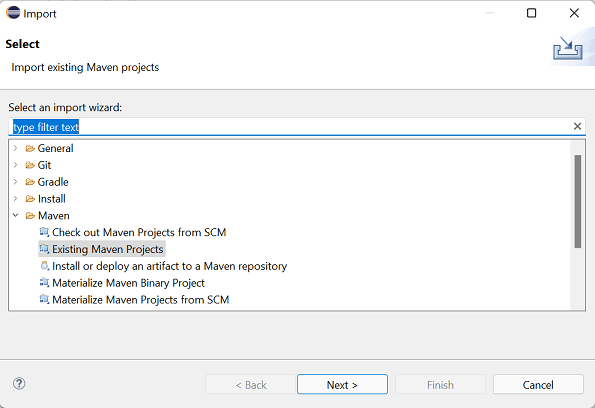Click the Cancel button
Image resolution: width=595 pixels, height=408 pixels.
coord(538,384)
